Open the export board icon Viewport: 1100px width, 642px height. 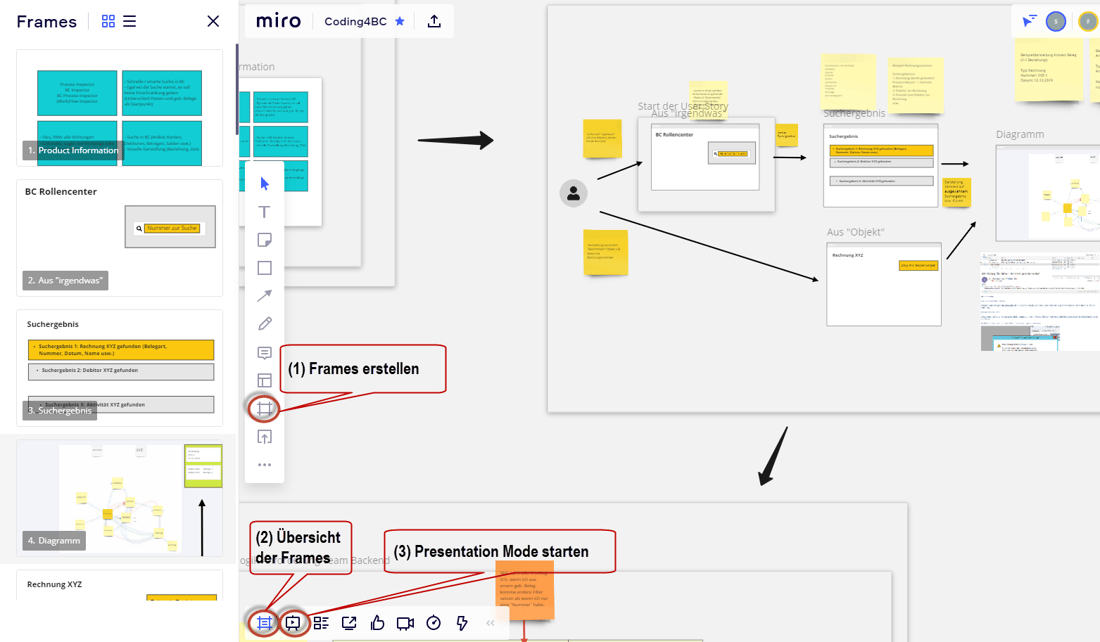[434, 21]
